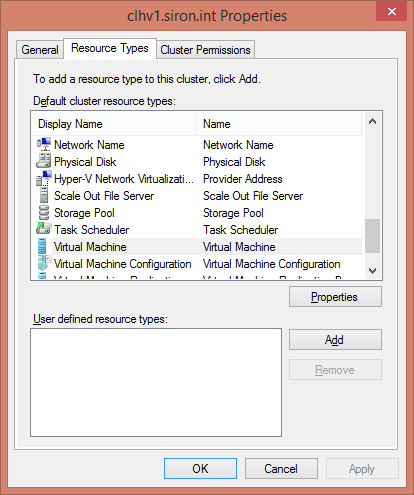Click the Remove button
This screenshot has height=495, width=414.
coord(335,370)
